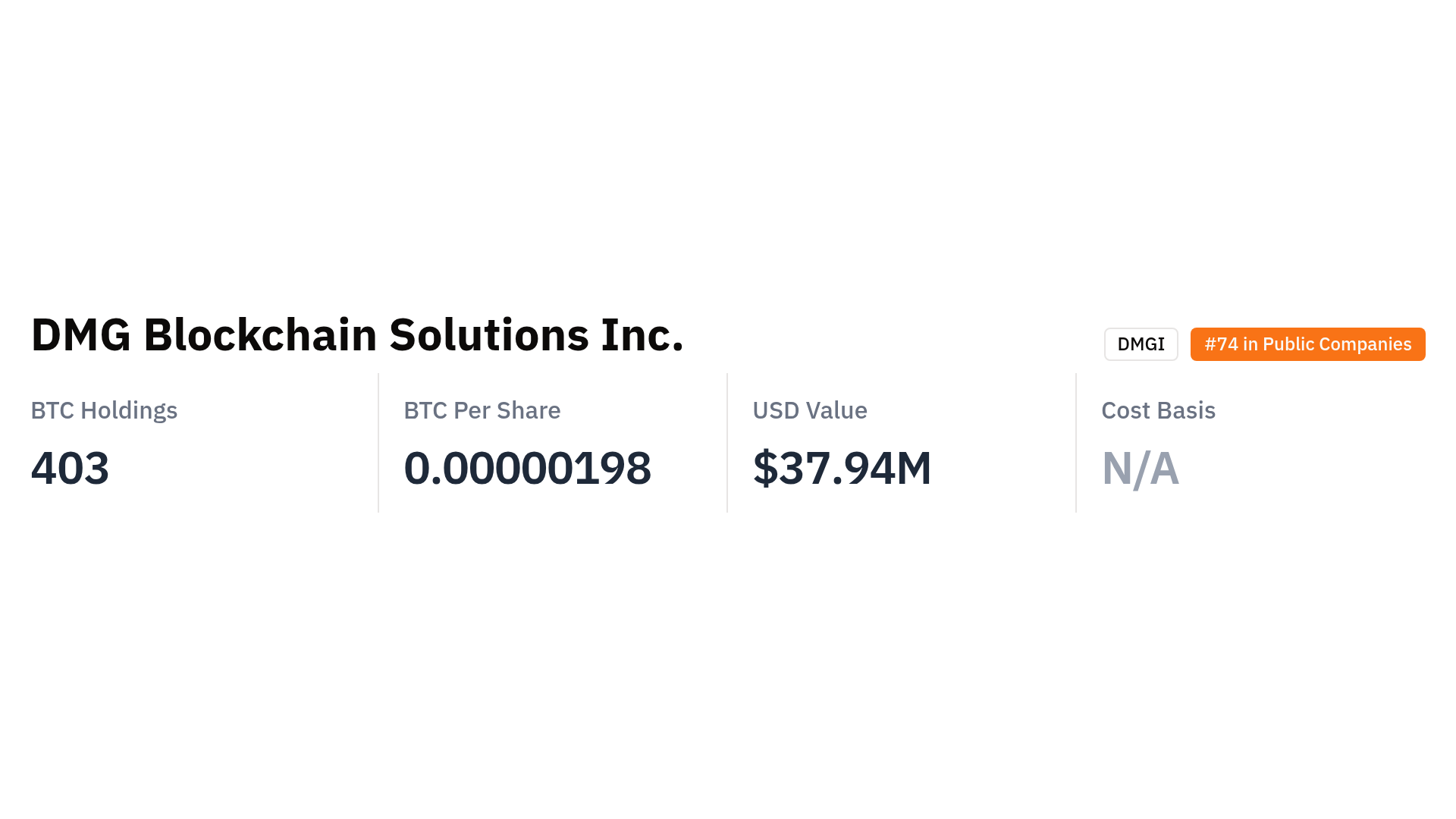1456x819 pixels.
Task: Click divider between BTC Holdings and BTC Per Share
Action: [378, 443]
